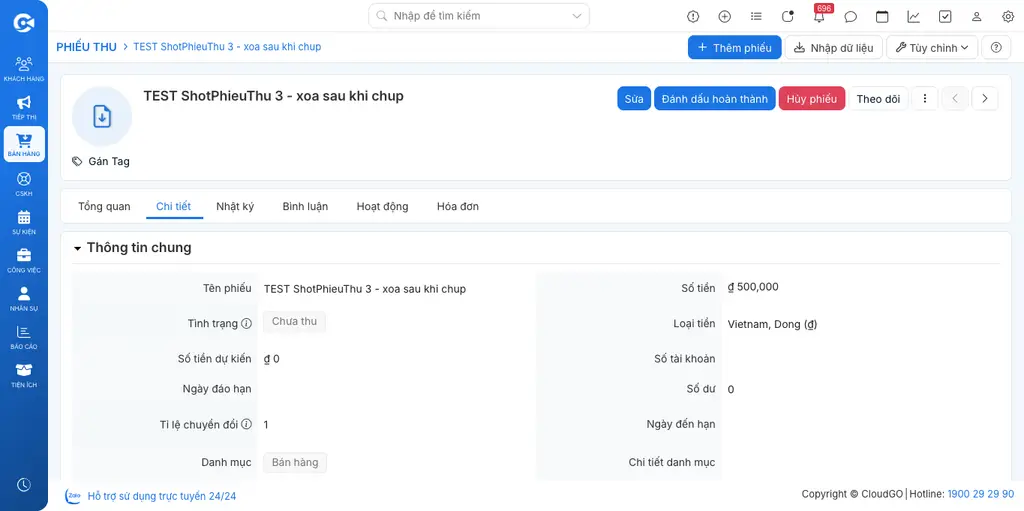Open the chat bubble icon
Screen dimensions: 1024x511
(850, 16)
